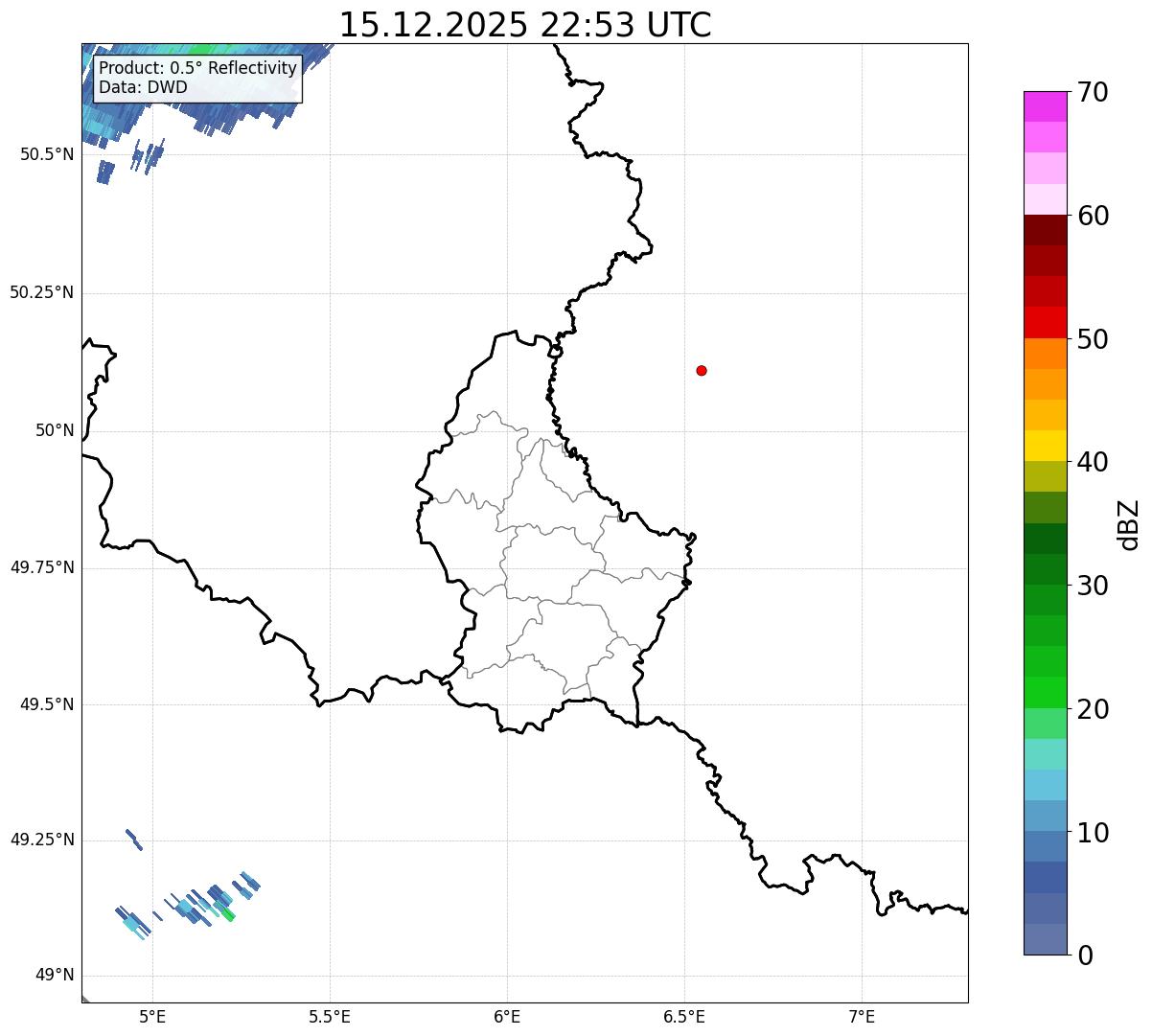Click the red station marker dot
The image size is (1152, 1036).
click(702, 370)
